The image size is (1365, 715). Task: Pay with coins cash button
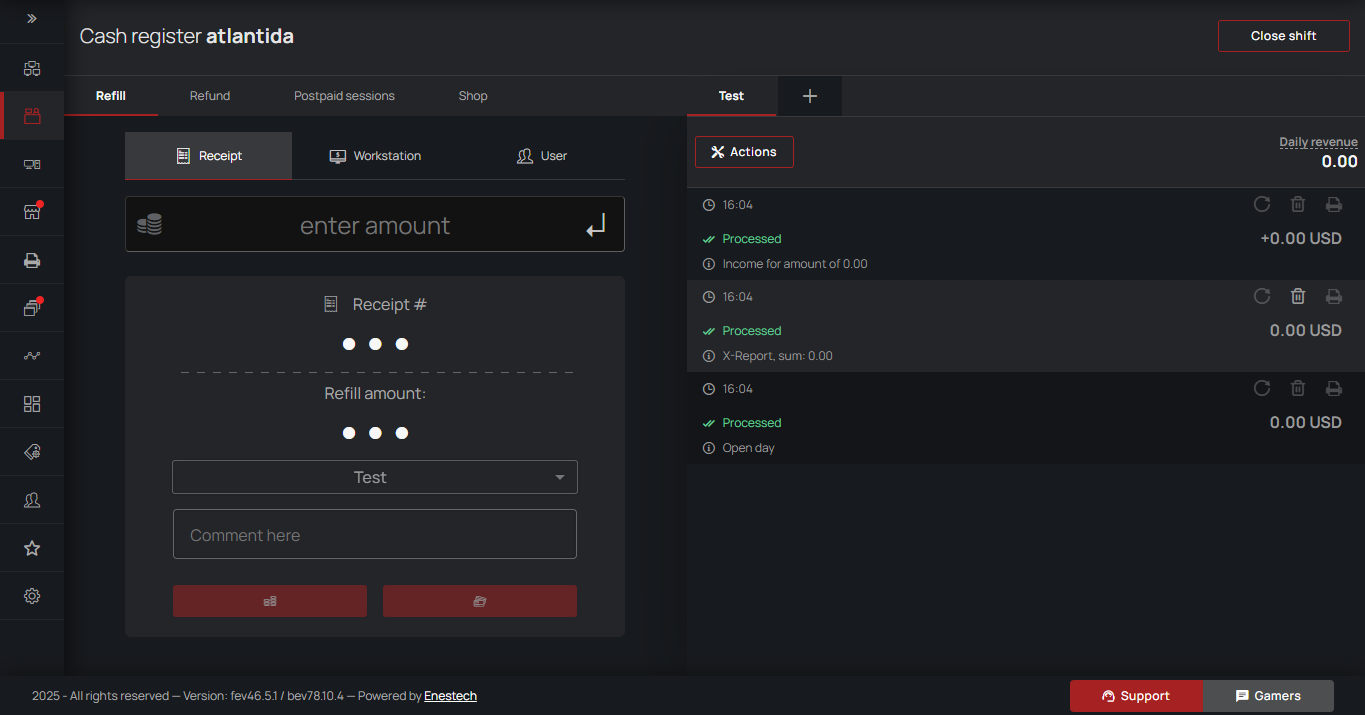(x=270, y=601)
